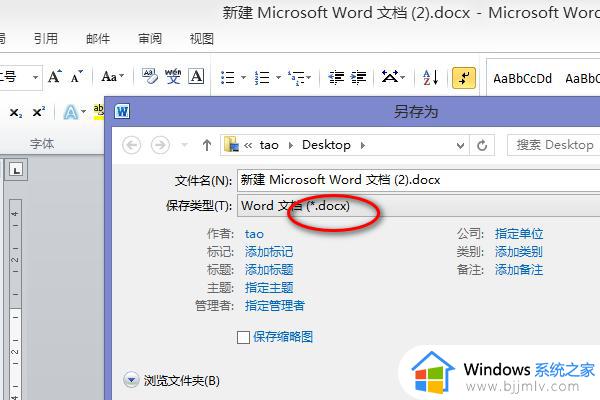Click the Clear Formatting eraser icon
Screen dimensions: 600x400
click(150, 76)
